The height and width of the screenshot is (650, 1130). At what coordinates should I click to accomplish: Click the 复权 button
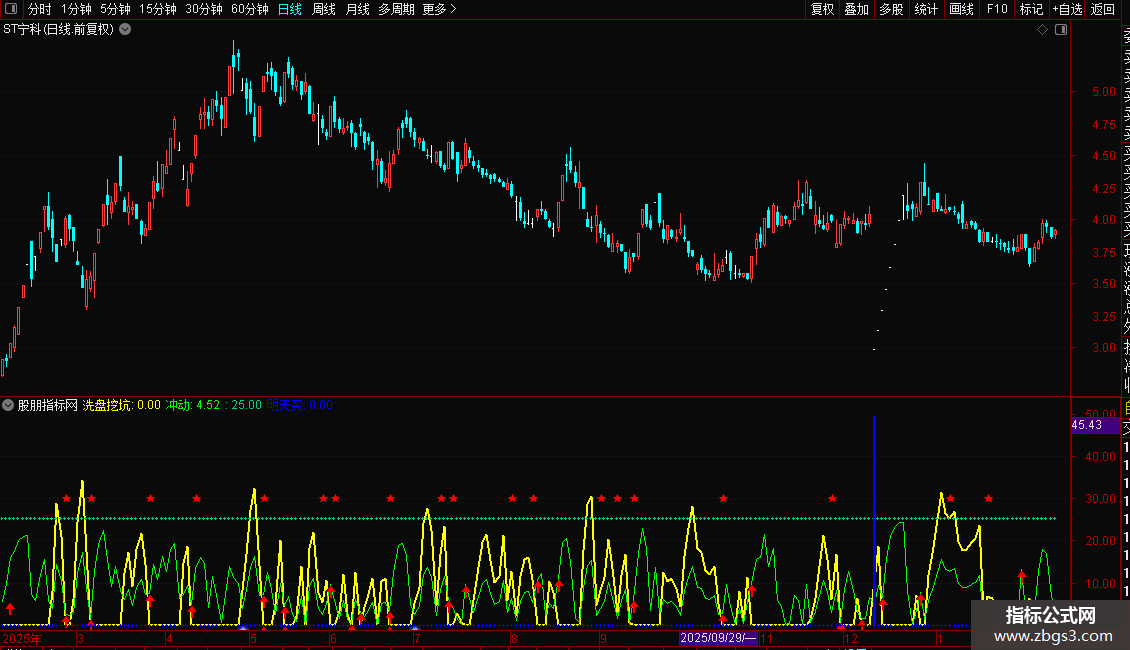tap(822, 9)
